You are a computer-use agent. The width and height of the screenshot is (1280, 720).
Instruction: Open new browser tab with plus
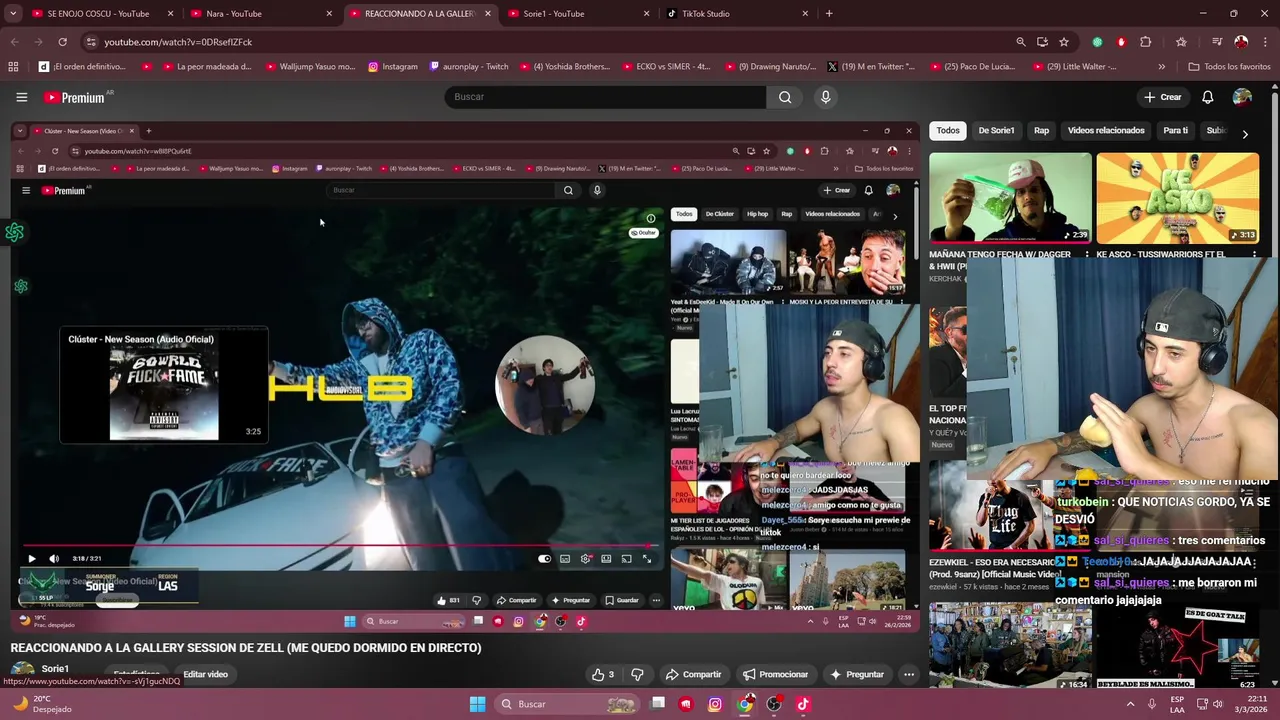[x=829, y=14]
